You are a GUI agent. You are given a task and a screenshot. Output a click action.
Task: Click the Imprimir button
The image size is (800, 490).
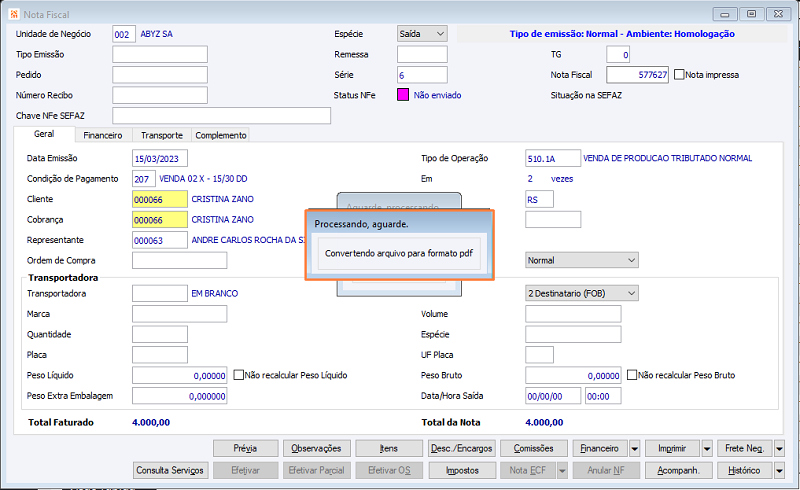(672, 449)
